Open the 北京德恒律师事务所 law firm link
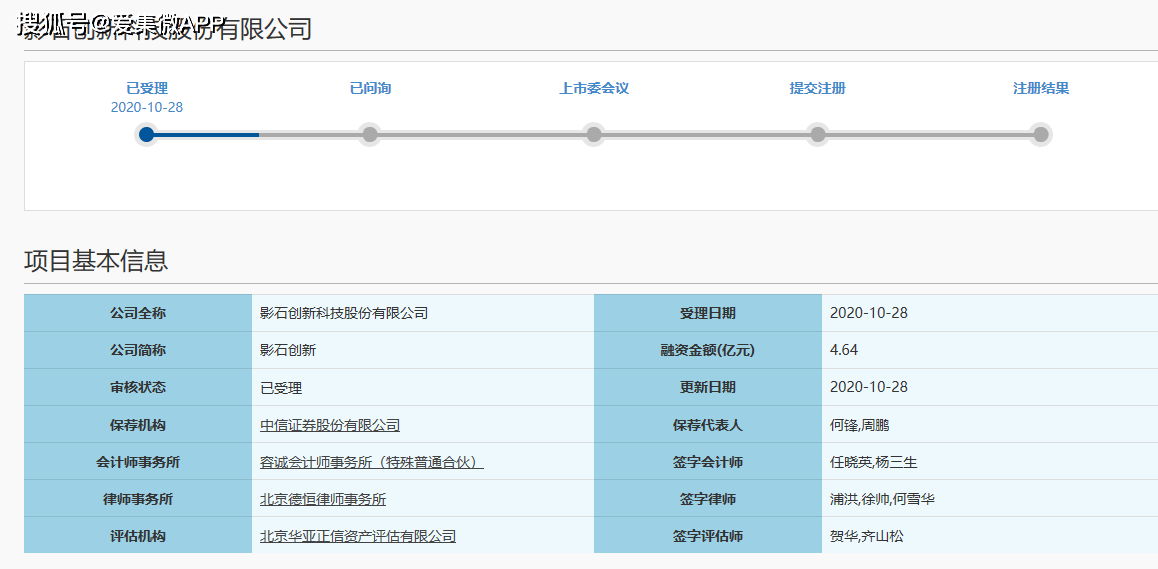The width and height of the screenshot is (1158, 569). [323, 500]
